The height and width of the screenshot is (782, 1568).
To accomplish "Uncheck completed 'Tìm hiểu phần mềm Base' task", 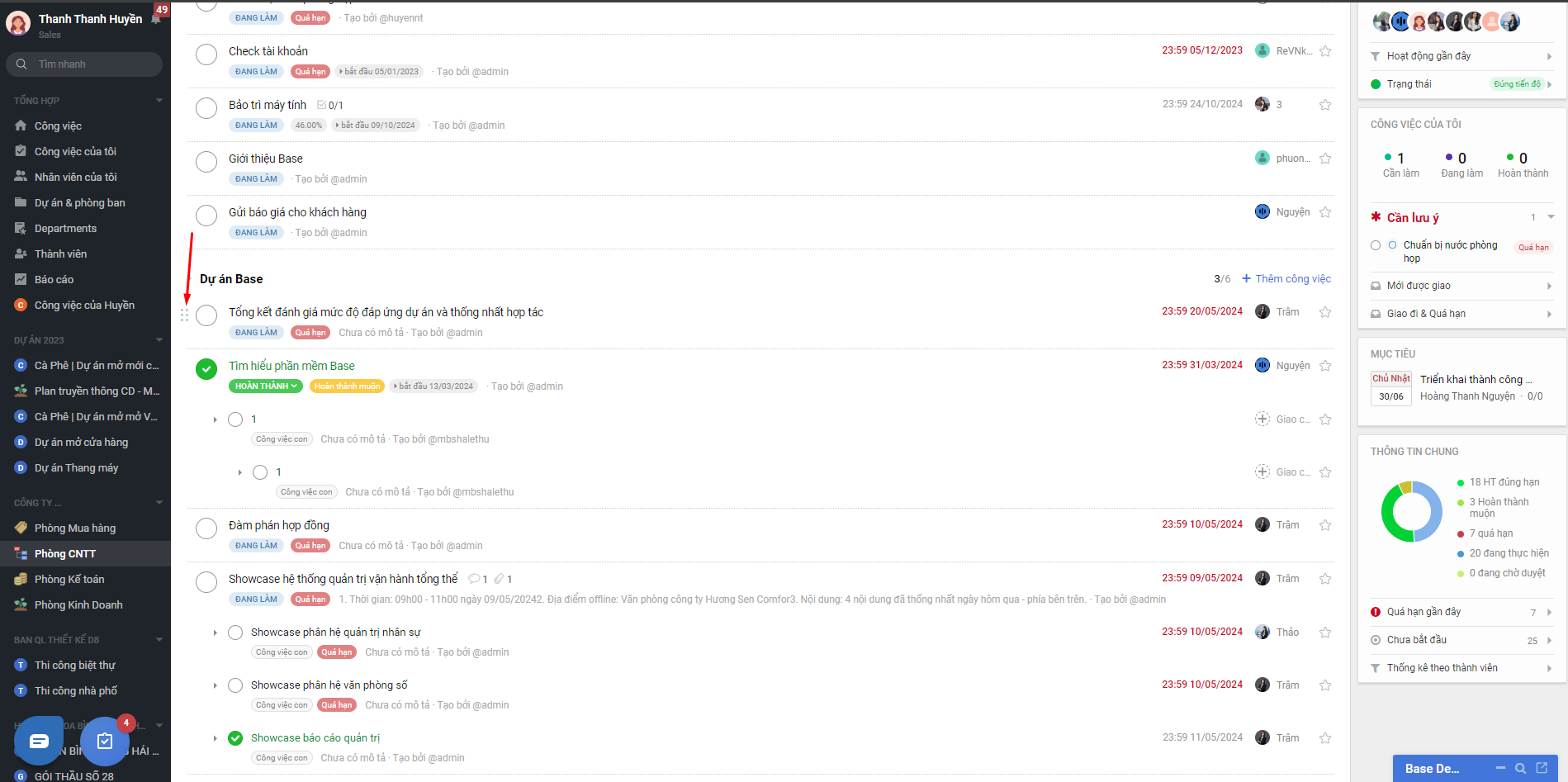I will click(206, 369).
